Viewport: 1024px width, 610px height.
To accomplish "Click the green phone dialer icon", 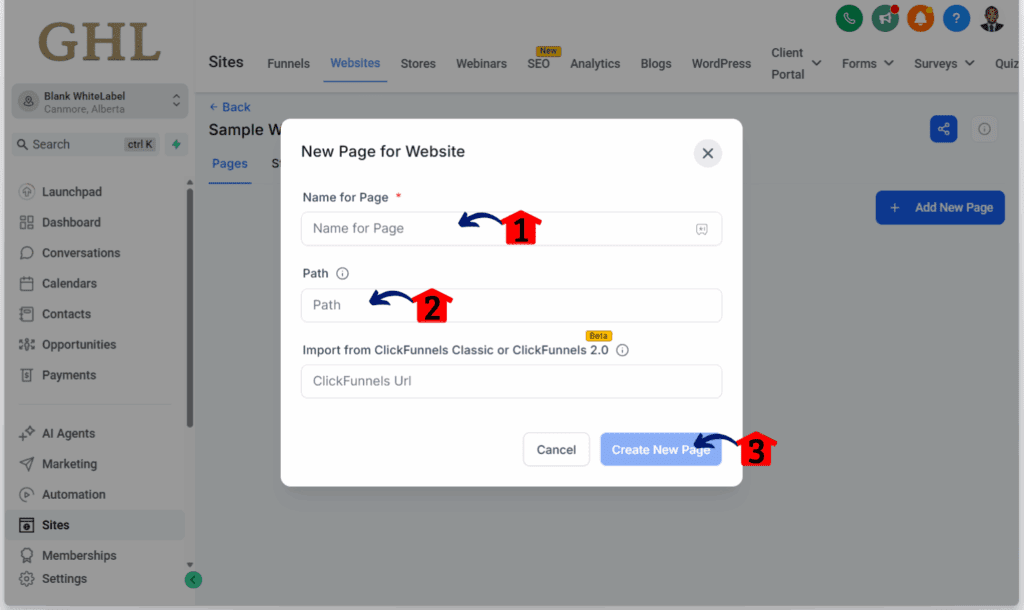I will 849,18.
